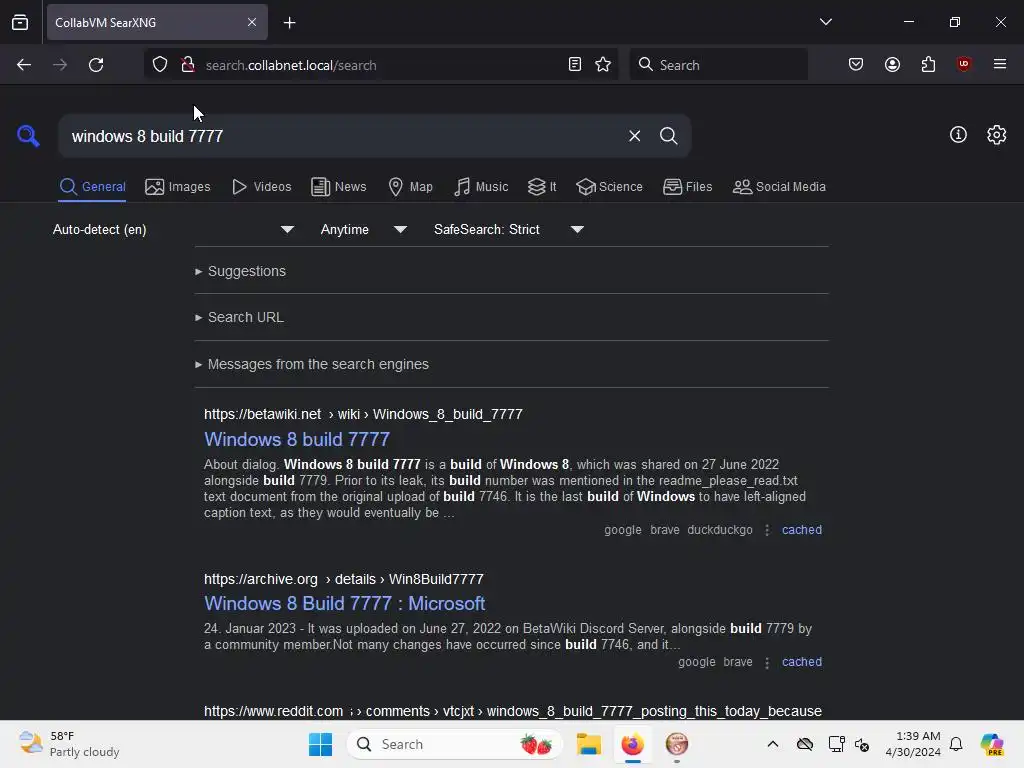The width and height of the screenshot is (1024, 768).
Task: Open Windows 8 Build 7777 : Microsoft result
Action: pyautogui.click(x=344, y=603)
